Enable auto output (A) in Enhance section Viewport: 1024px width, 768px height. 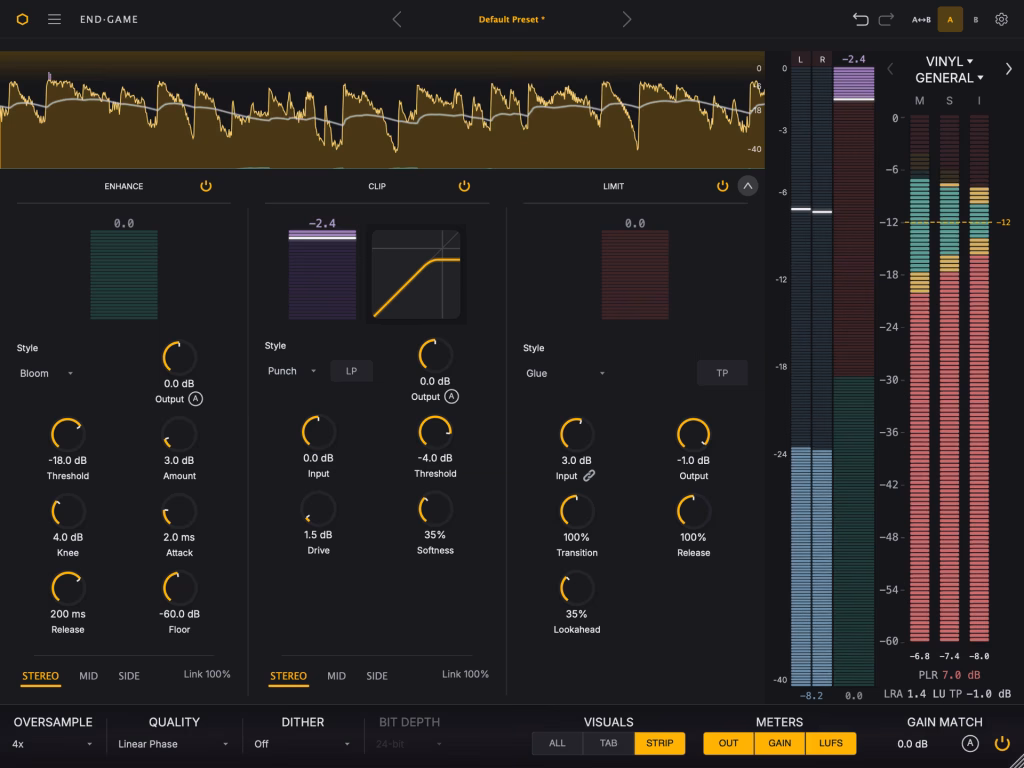pos(195,399)
